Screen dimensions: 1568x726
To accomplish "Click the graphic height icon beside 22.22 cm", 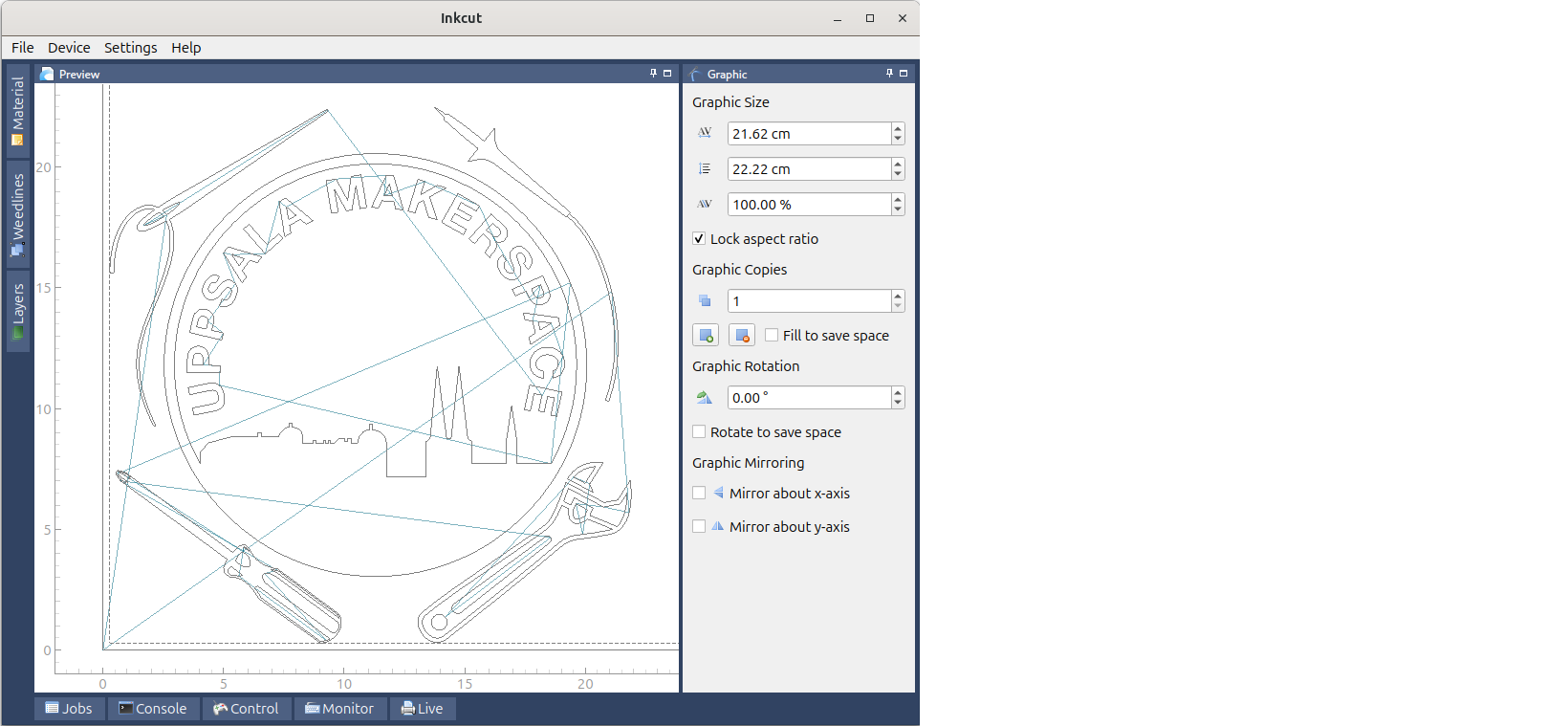I will [x=705, y=168].
